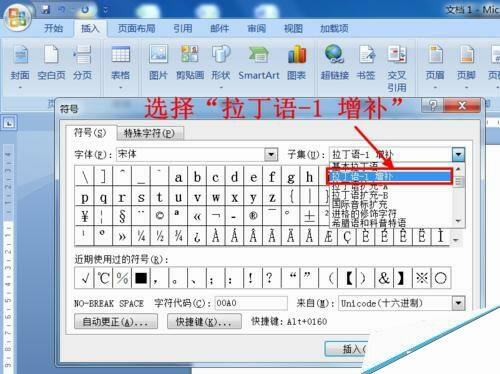
Task: Open the Table (表格) gallery icon
Action: (x=120, y=55)
